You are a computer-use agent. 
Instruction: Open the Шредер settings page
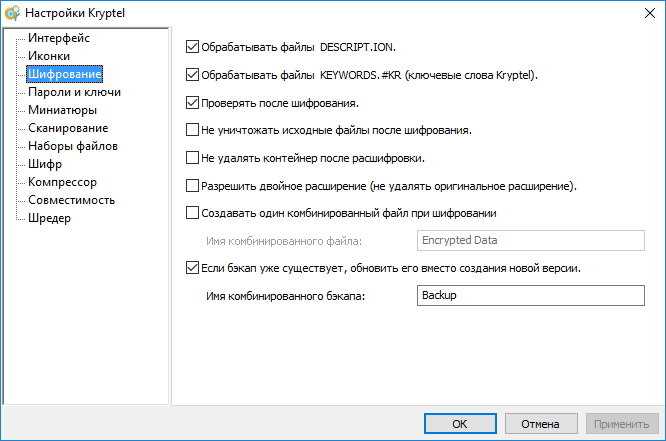tap(49, 218)
